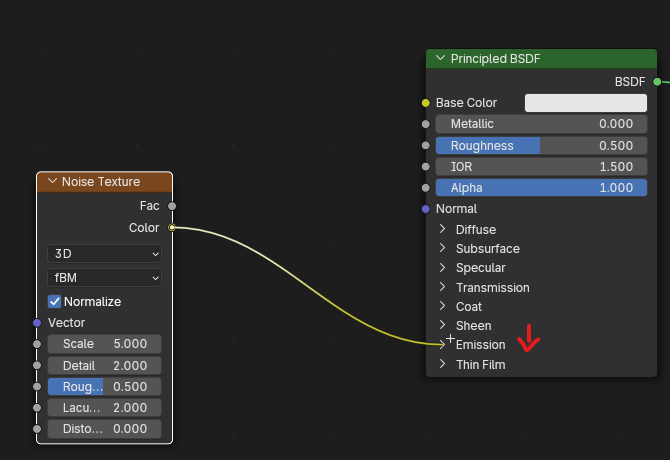Screen dimensions: 670x460
Task: Click Principled BSDF Roughness input socket
Action: (x=426, y=146)
